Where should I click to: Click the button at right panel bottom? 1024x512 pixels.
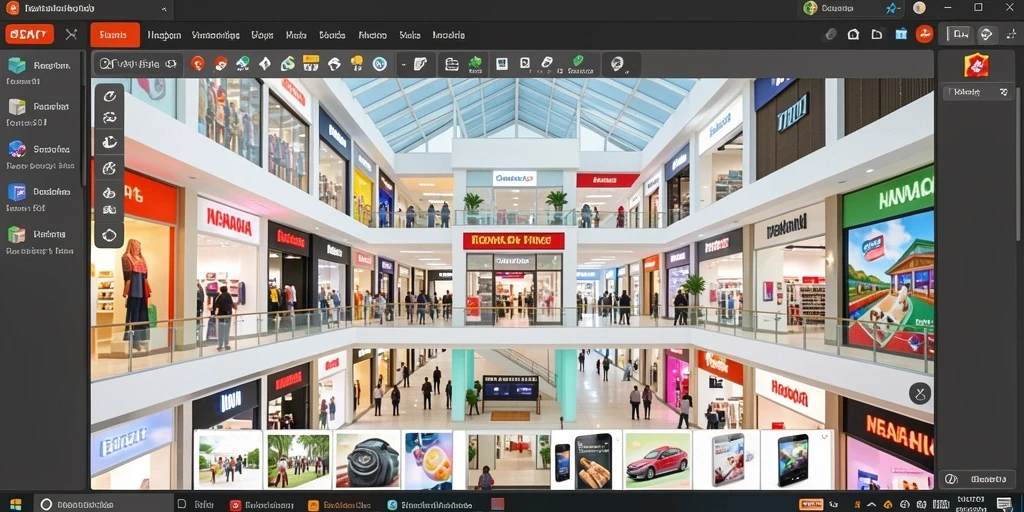click(x=977, y=479)
